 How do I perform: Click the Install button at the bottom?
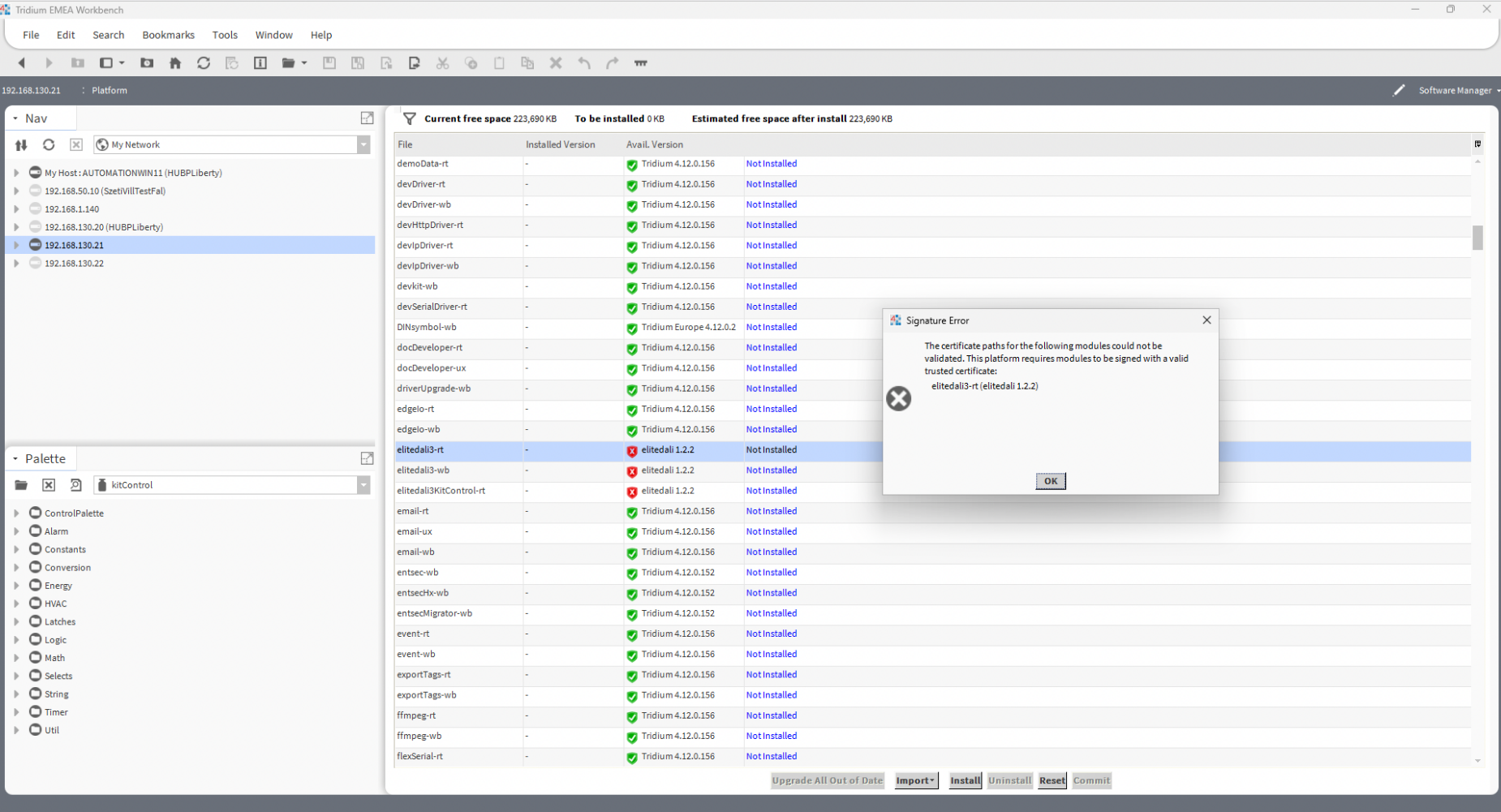point(964,780)
